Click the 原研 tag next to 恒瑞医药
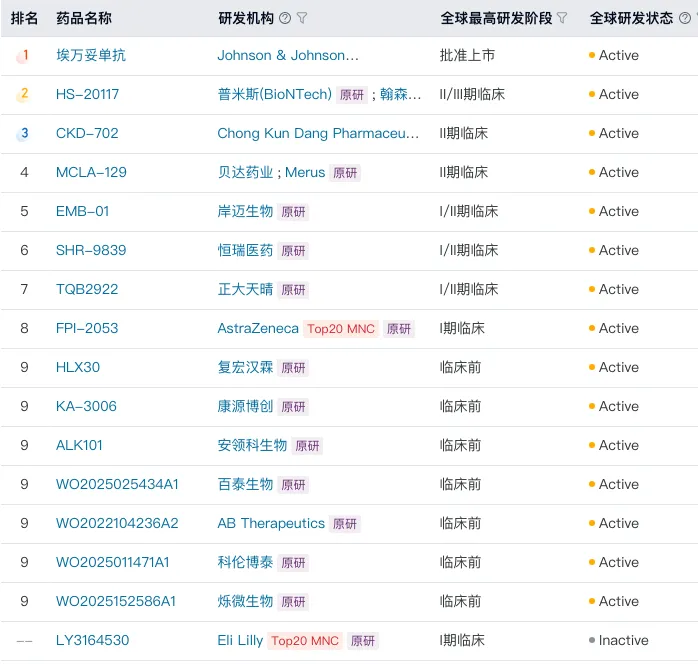 click(x=293, y=251)
